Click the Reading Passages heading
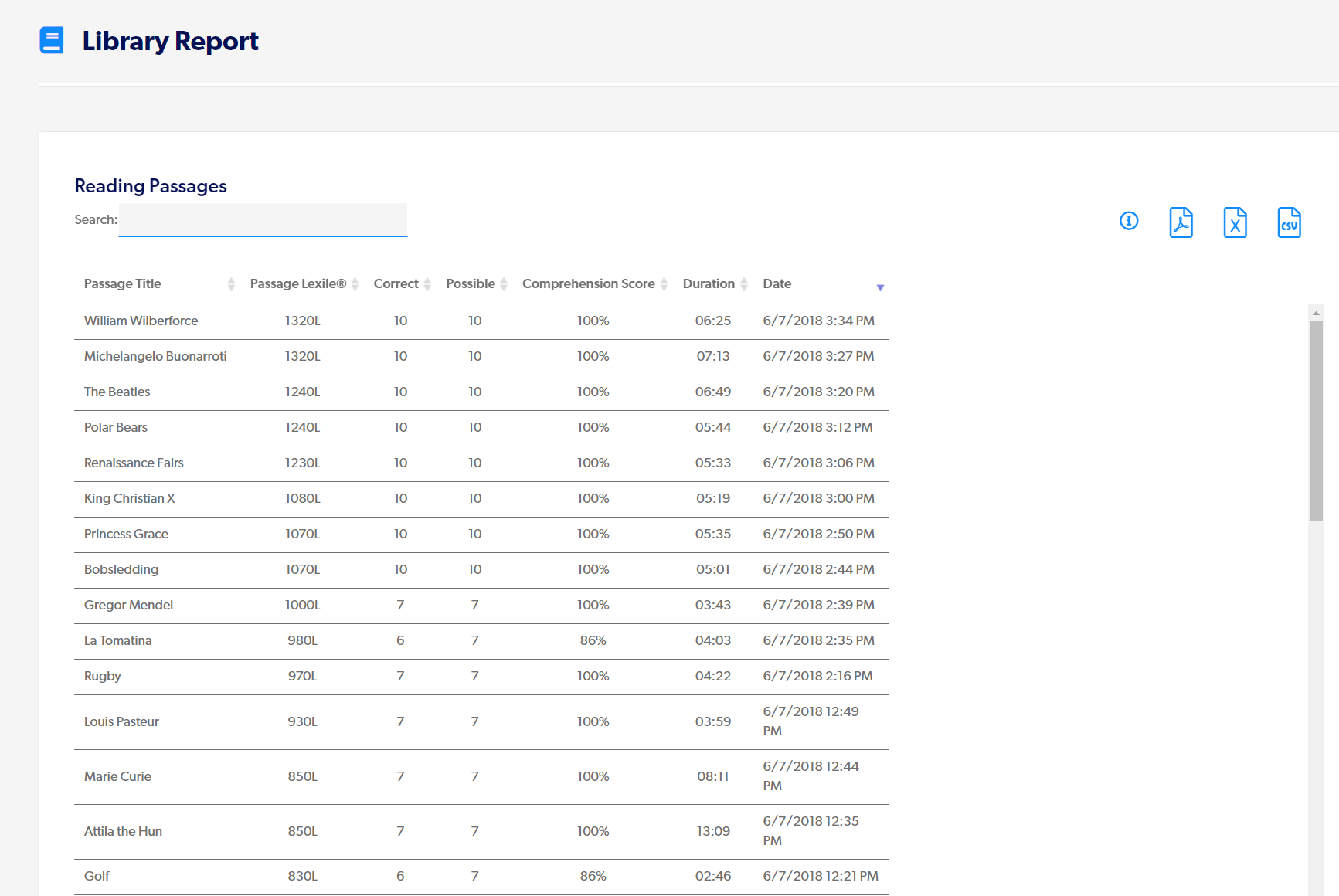Screen dimensions: 1339x896 point(151,186)
